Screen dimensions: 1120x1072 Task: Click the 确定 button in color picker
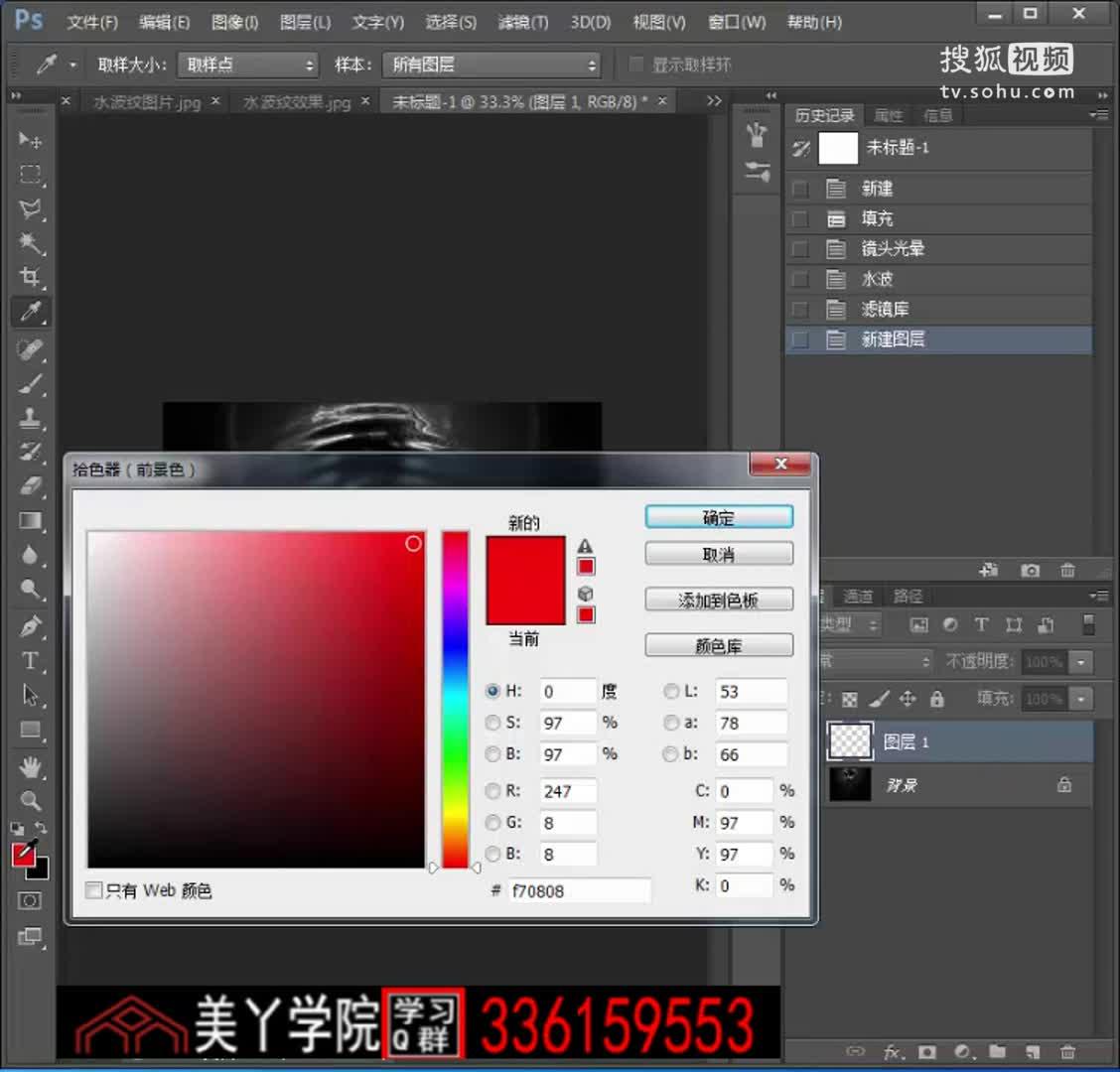pos(718,516)
